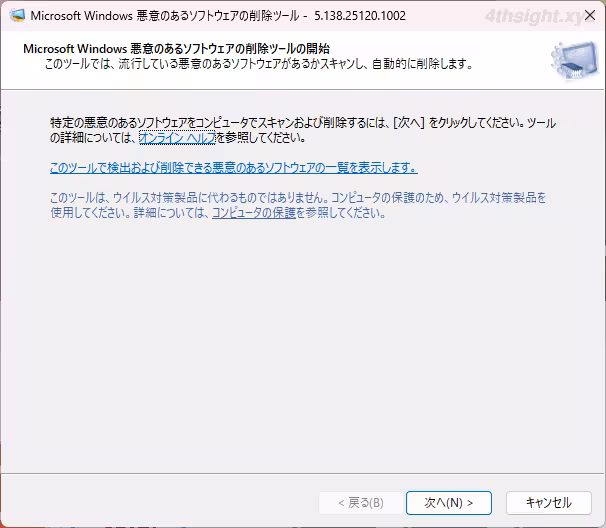
Task: Click the bold header title ending in ツールの開始
Action: [x=176, y=49]
